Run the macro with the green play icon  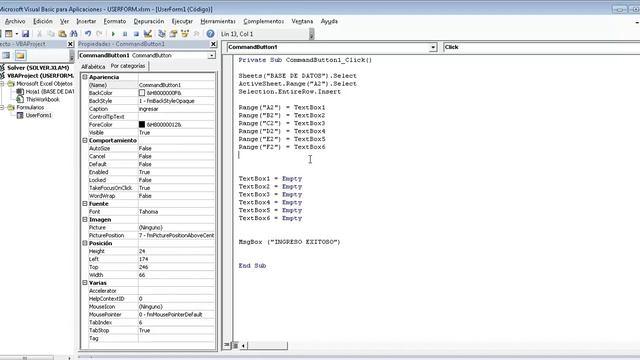pos(113,34)
